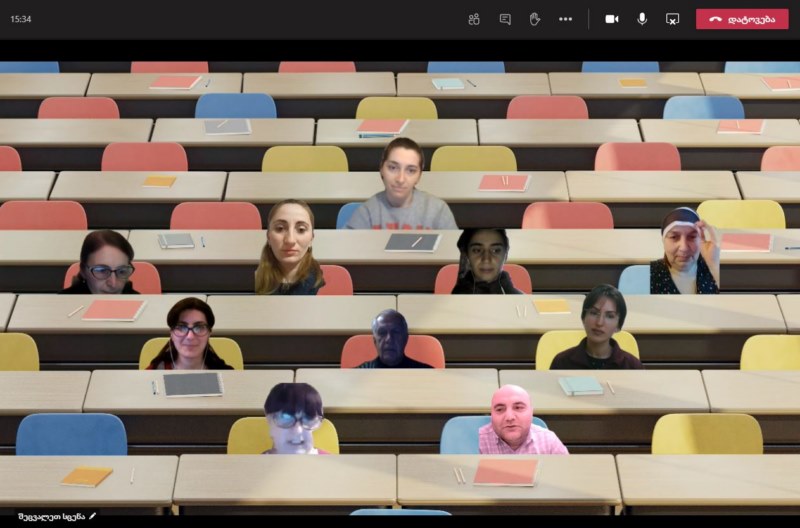Select the woman with long blonde hair
Screen dimensions: 800x528
[x=289, y=247]
